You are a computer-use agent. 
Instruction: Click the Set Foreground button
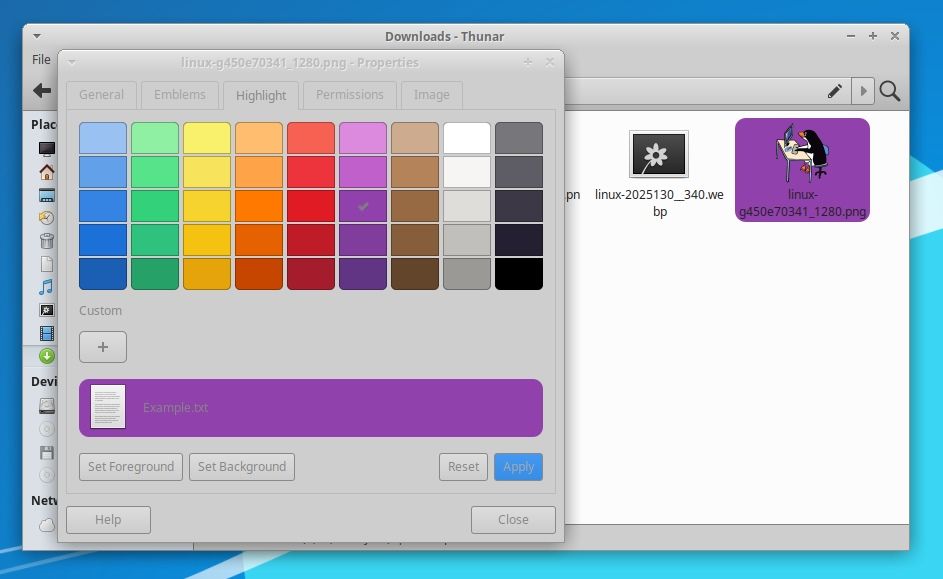point(130,466)
